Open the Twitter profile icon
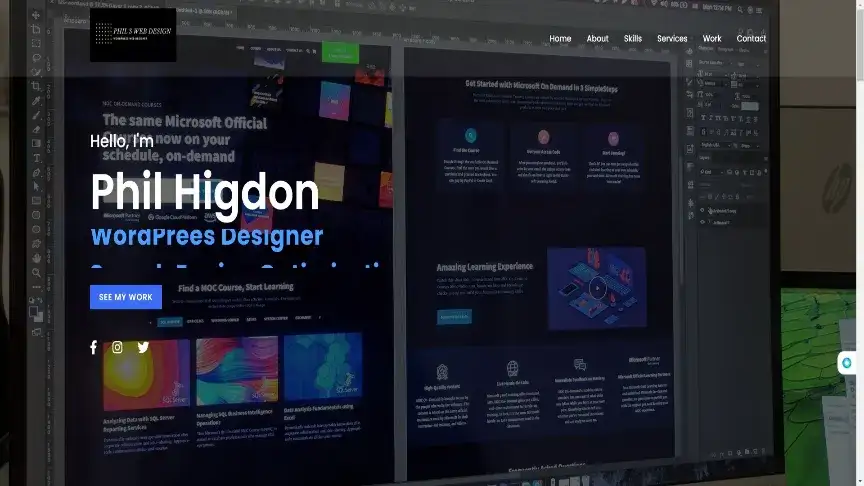The image size is (864, 486). (x=143, y=347)
